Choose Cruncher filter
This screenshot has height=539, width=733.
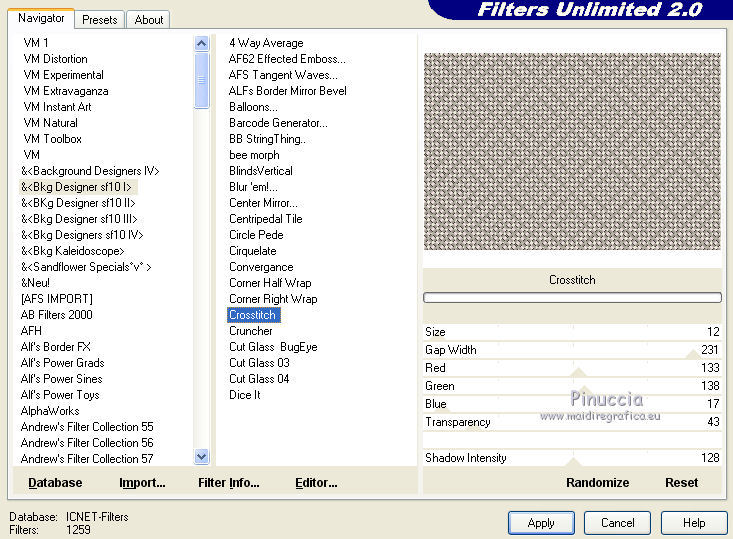[251, 331]
